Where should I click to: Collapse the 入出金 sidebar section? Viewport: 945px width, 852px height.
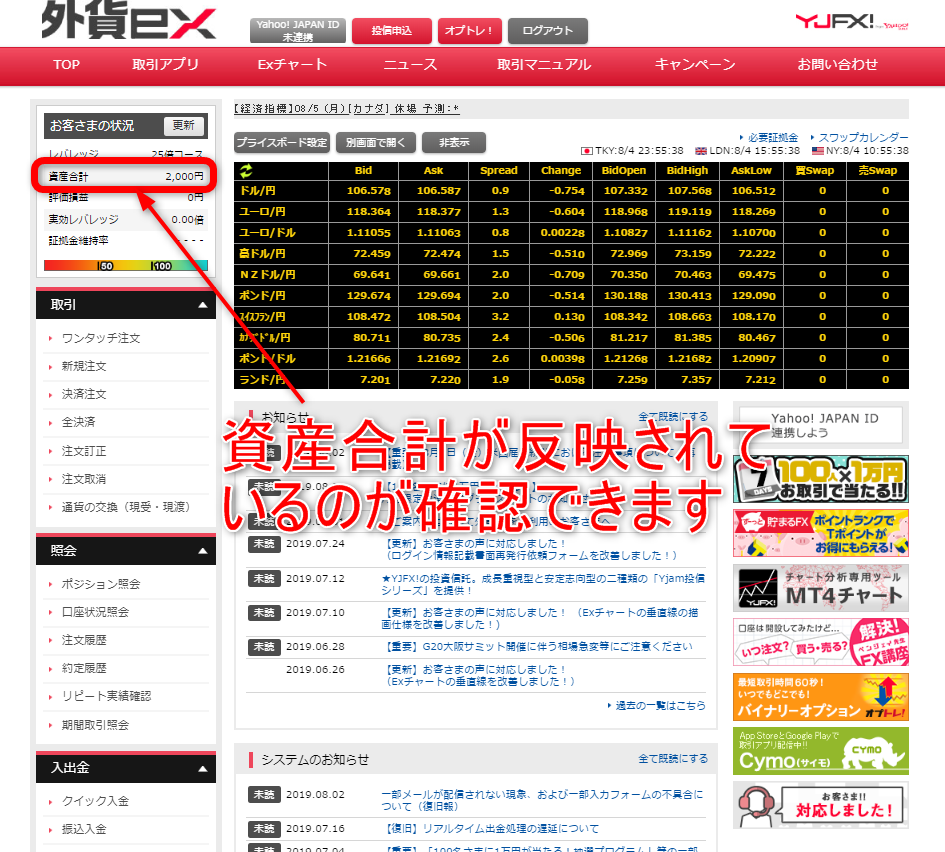pyautogui.click(x=203, y=768)
